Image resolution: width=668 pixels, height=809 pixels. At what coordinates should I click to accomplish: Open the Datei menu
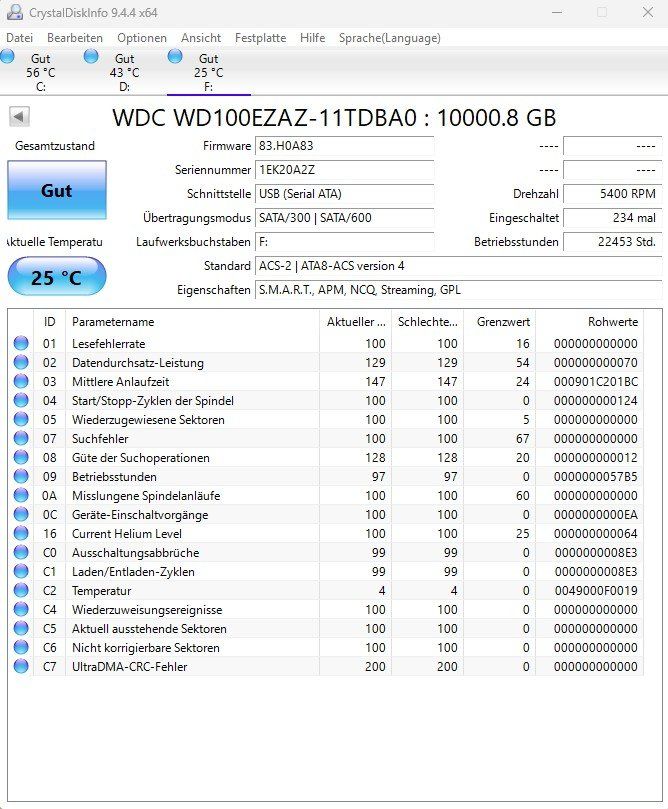pos(20,38)
